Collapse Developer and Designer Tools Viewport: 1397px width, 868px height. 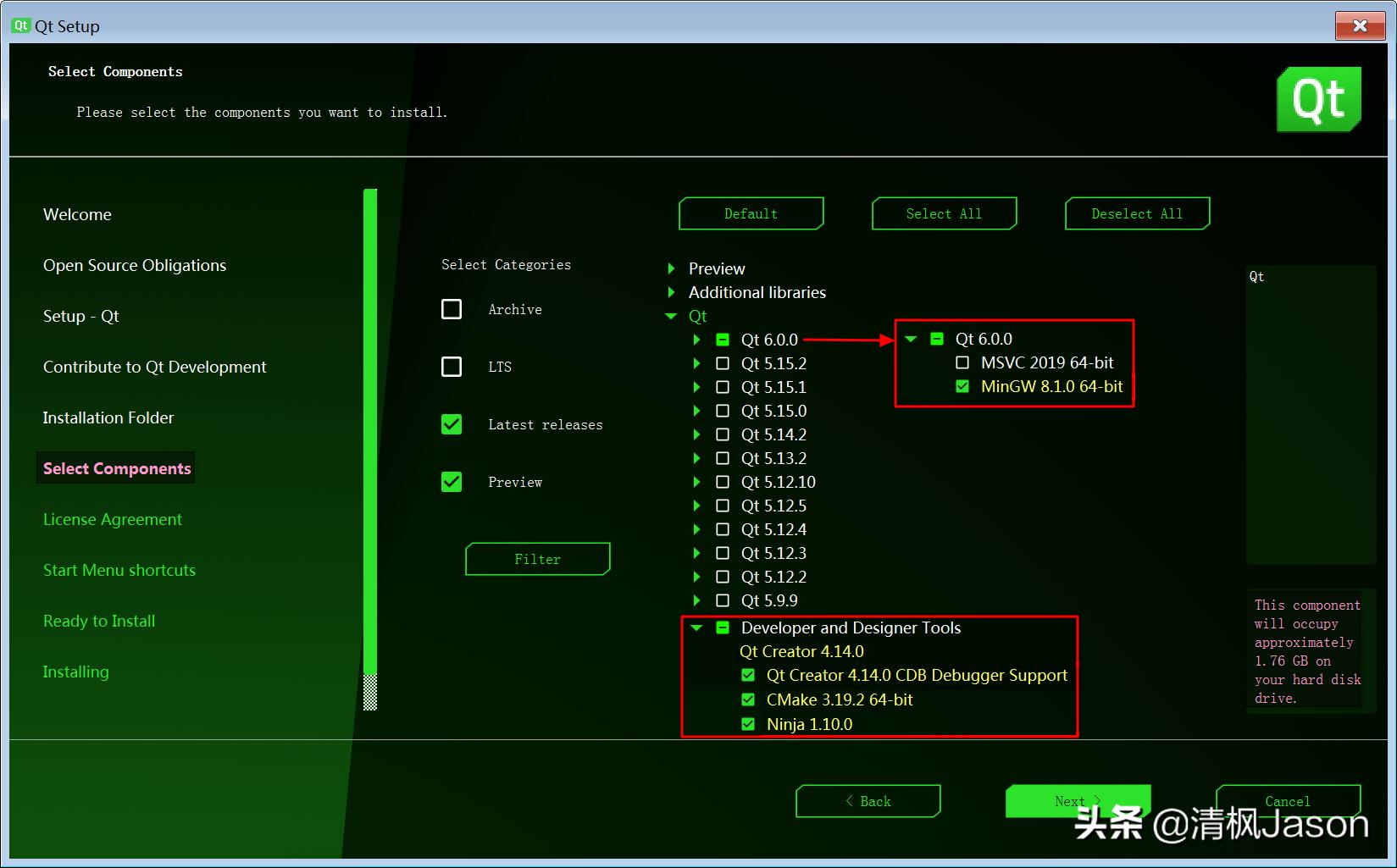pos(696,628)
